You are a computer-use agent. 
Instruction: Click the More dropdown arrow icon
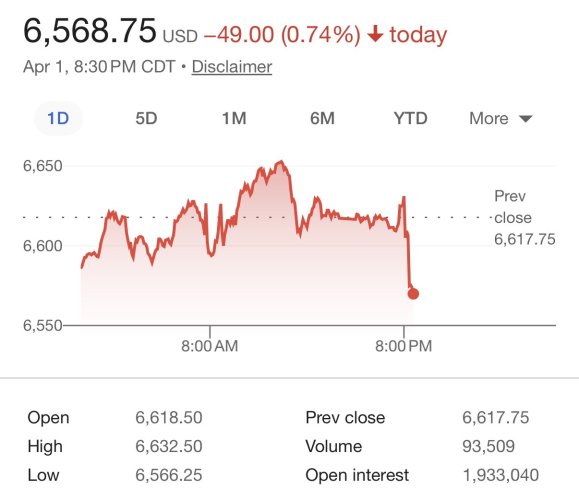point(525,119)
